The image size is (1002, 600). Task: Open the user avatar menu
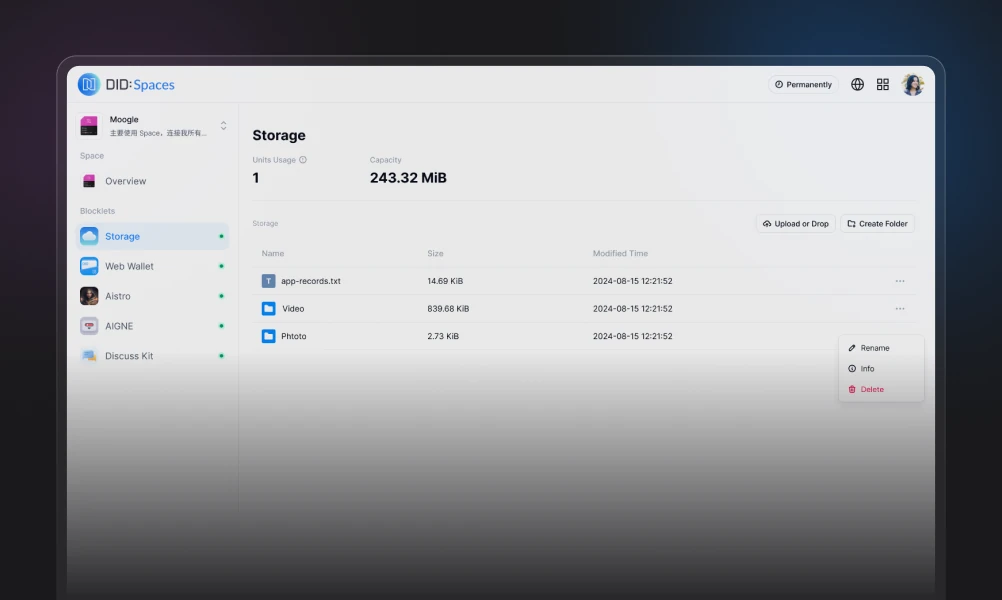click(913, 84)
